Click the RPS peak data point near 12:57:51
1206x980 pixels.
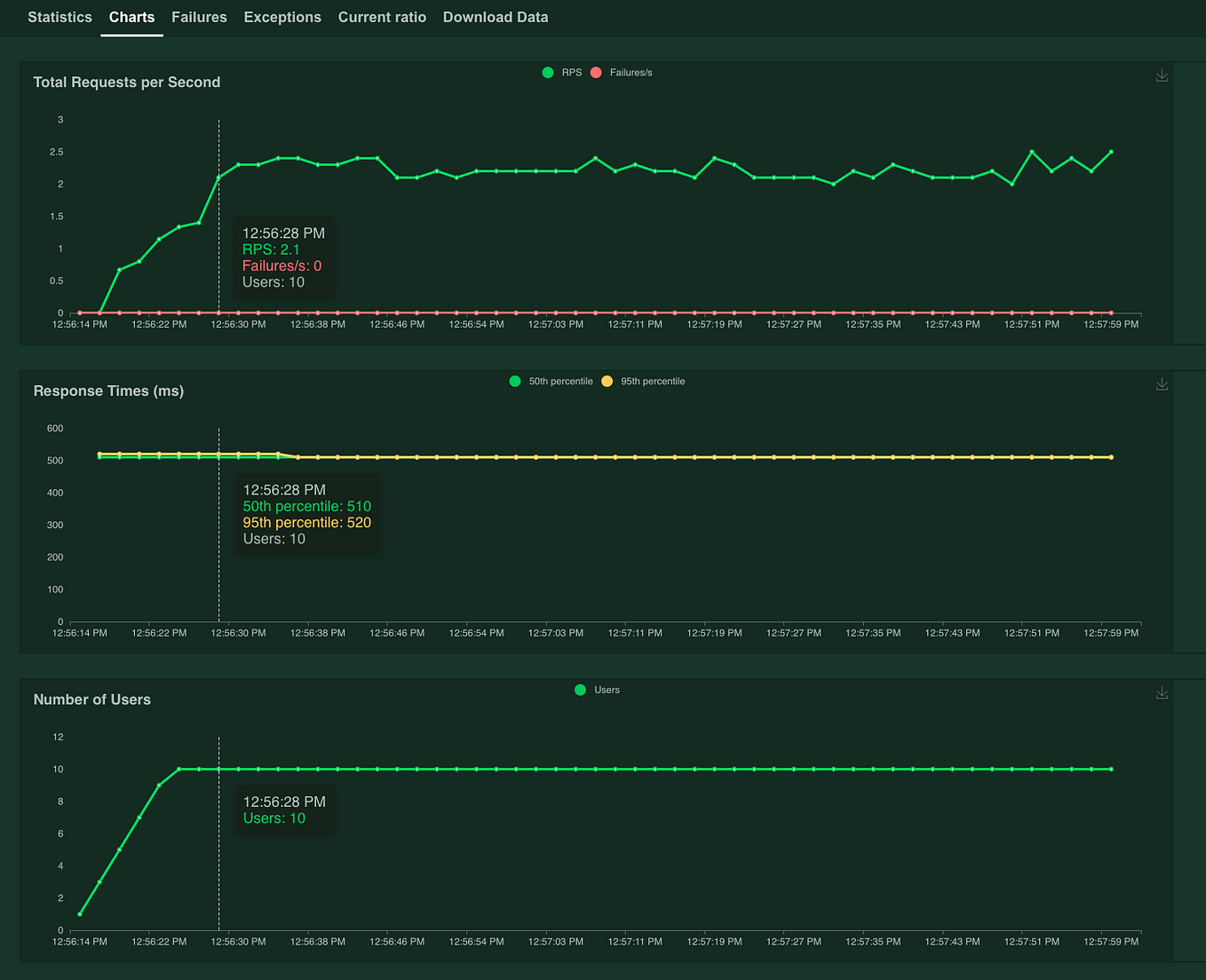(1031, 151)
